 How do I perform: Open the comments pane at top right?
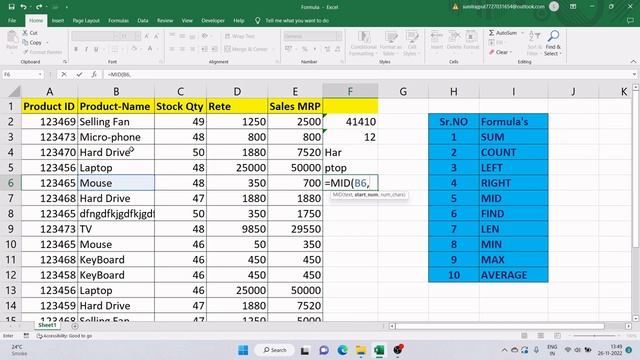coord(630,20)
